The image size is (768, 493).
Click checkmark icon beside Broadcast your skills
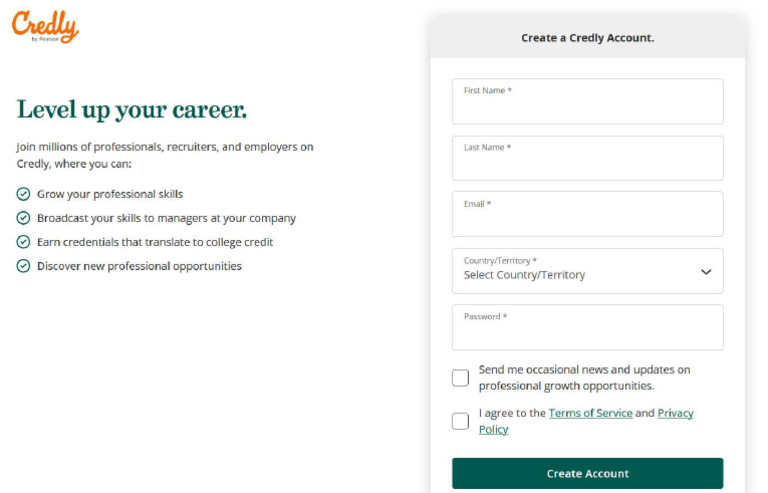pos(23,218)
